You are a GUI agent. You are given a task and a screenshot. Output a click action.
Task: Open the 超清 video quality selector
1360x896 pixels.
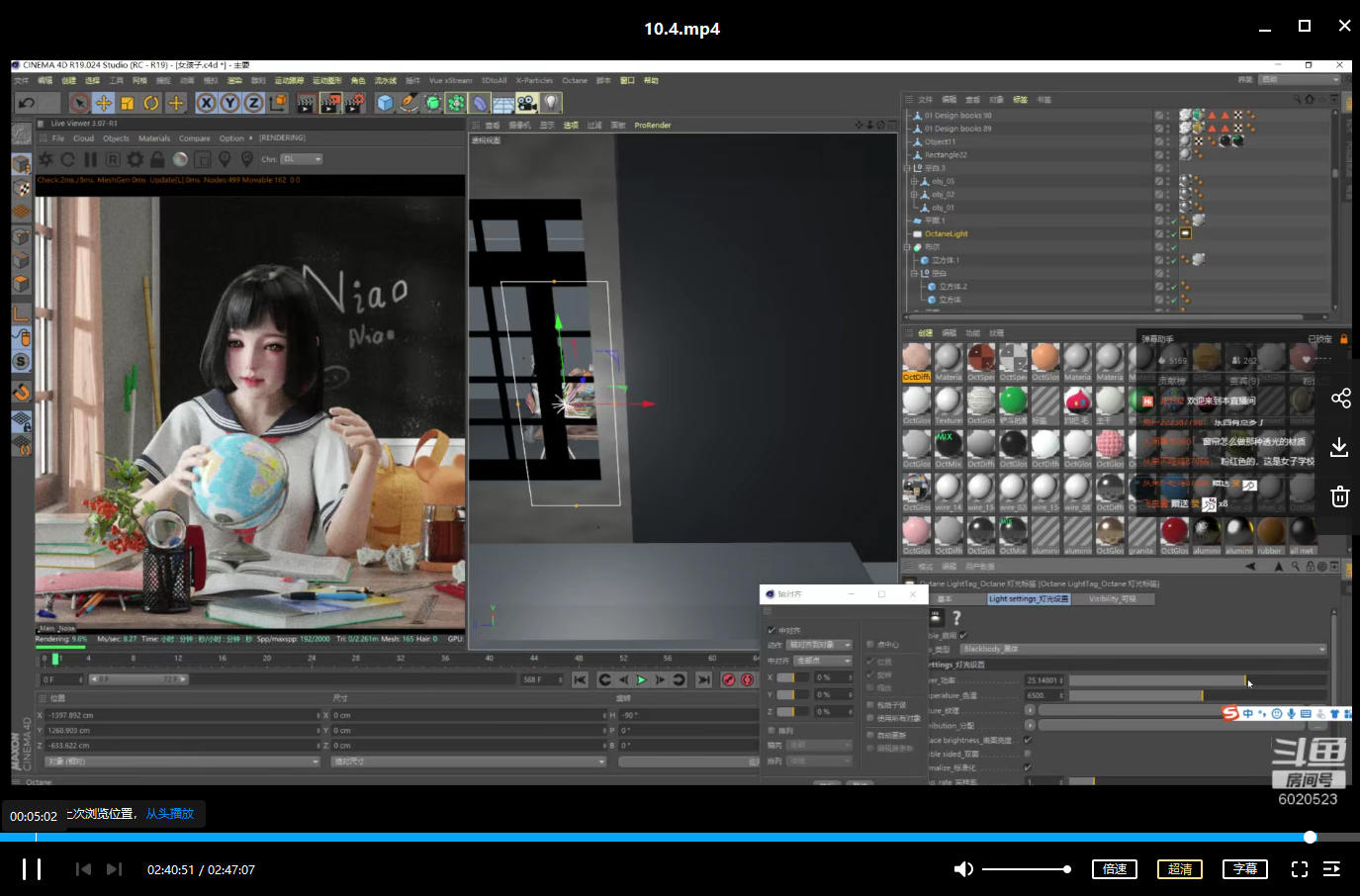click(x=1180, y=869)
